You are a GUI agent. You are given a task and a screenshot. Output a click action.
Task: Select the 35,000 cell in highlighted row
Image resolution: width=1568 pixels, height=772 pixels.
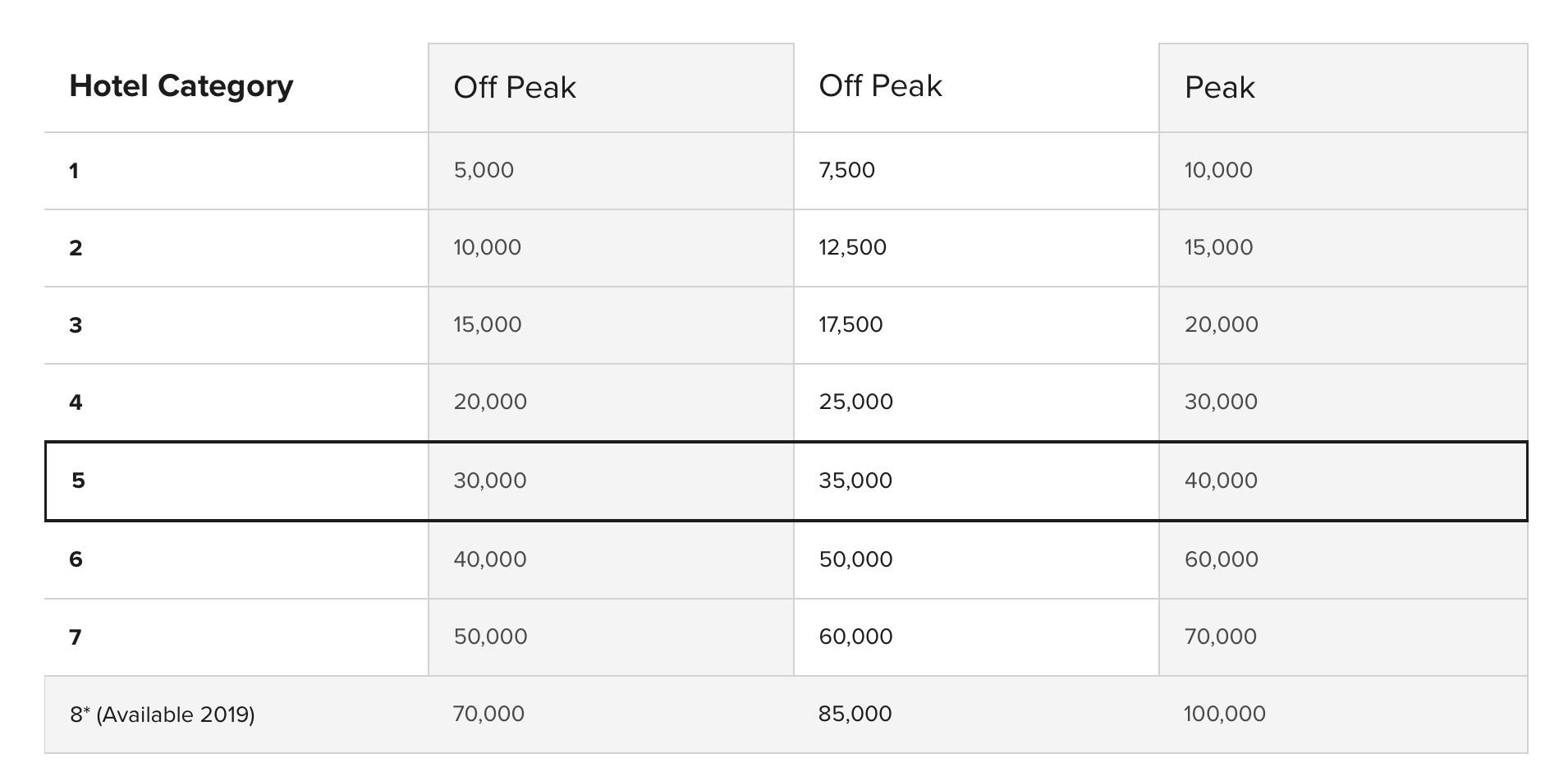[855, 480]
